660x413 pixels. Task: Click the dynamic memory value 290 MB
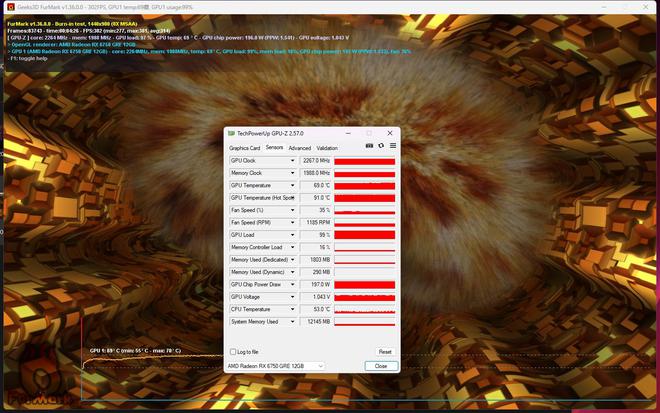click(316, 272)
